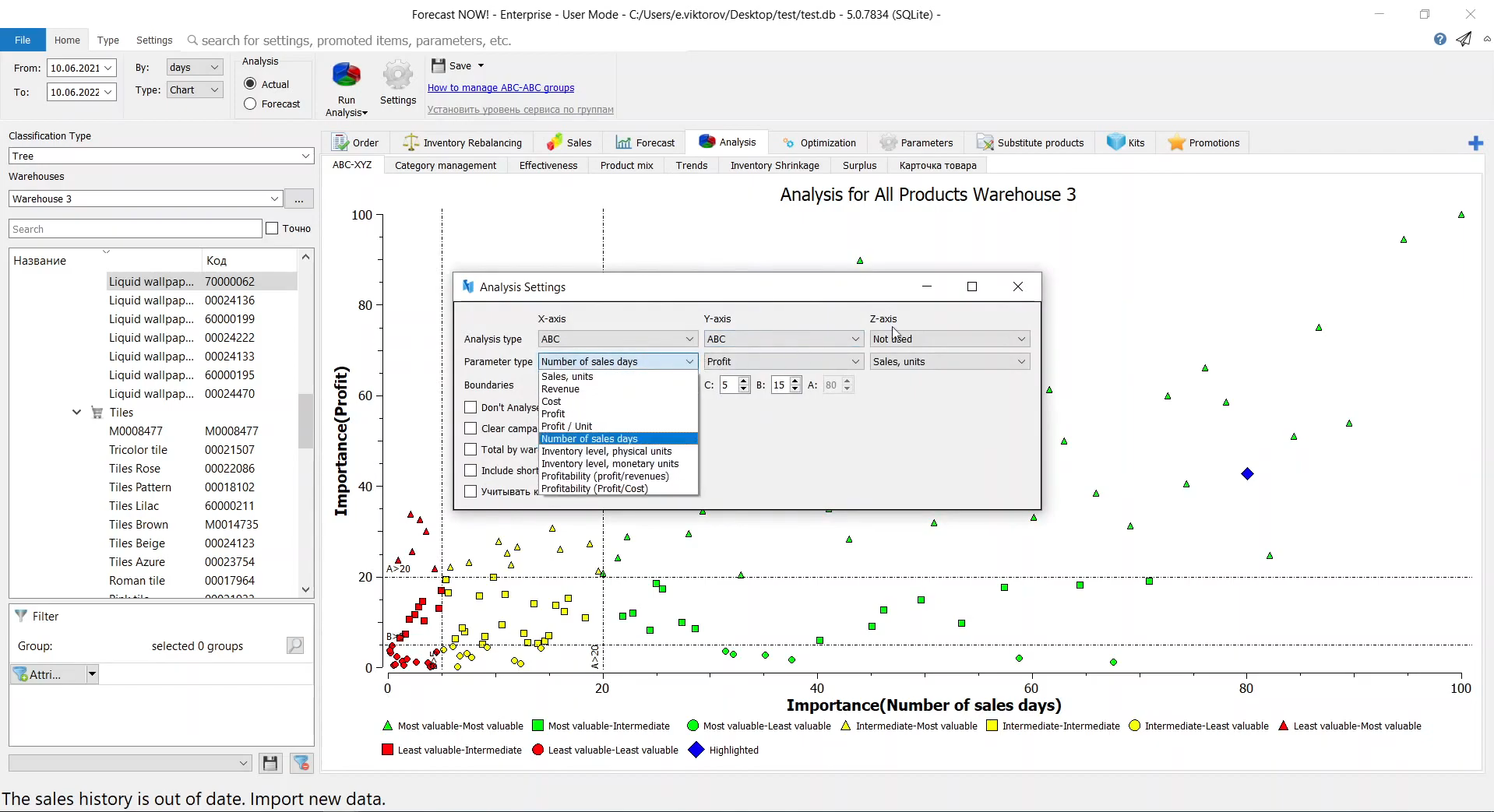This screenshot has height=812, width=1494.
Task: Open the Substitute products tab icon
Action: click(985, 142)
